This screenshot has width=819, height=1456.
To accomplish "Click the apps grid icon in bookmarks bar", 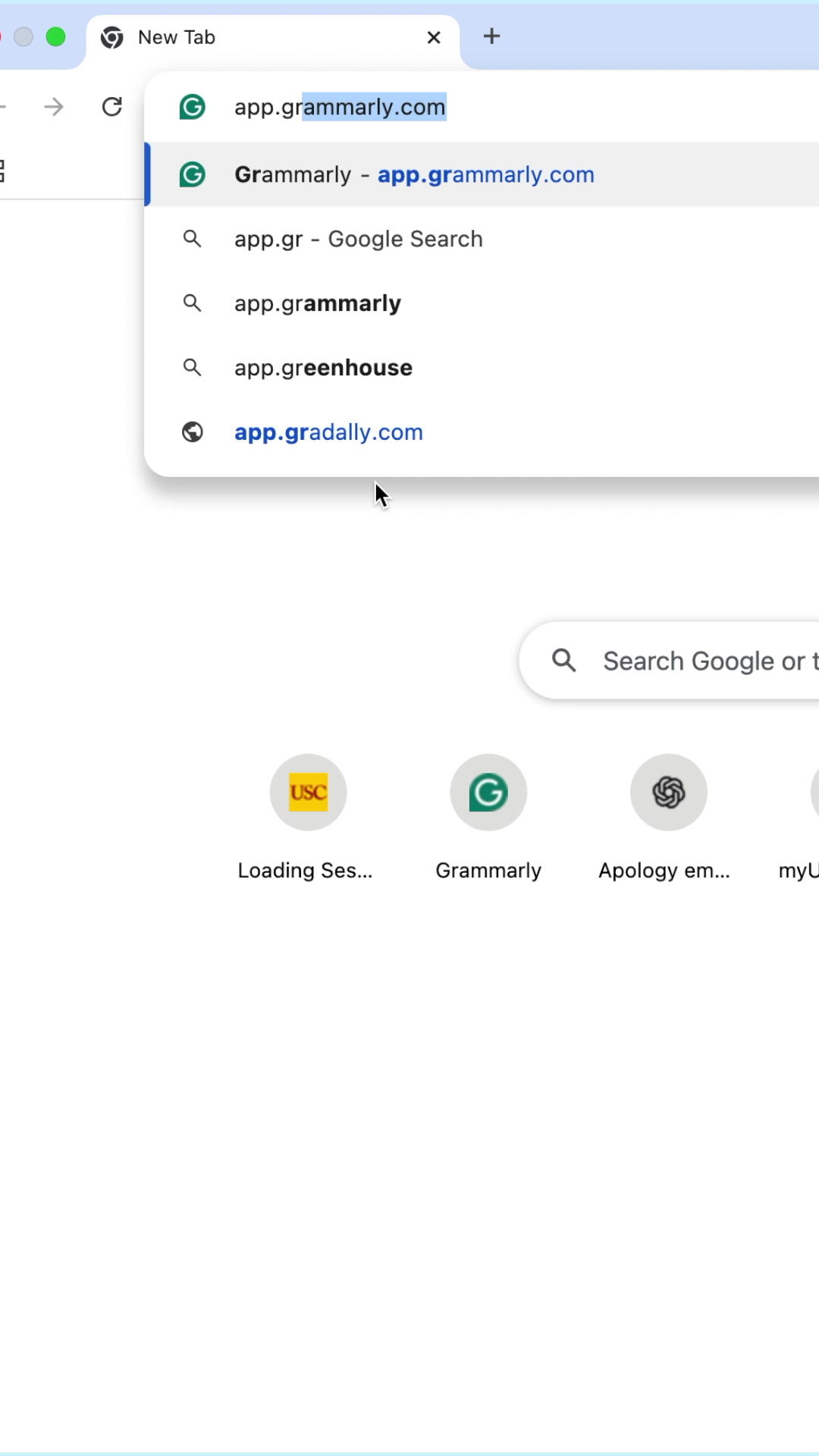I will tap(2, 171).
